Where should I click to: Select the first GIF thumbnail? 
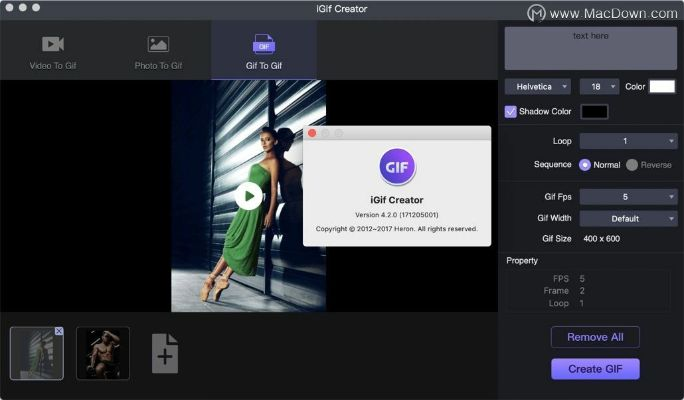click(37, 353)
